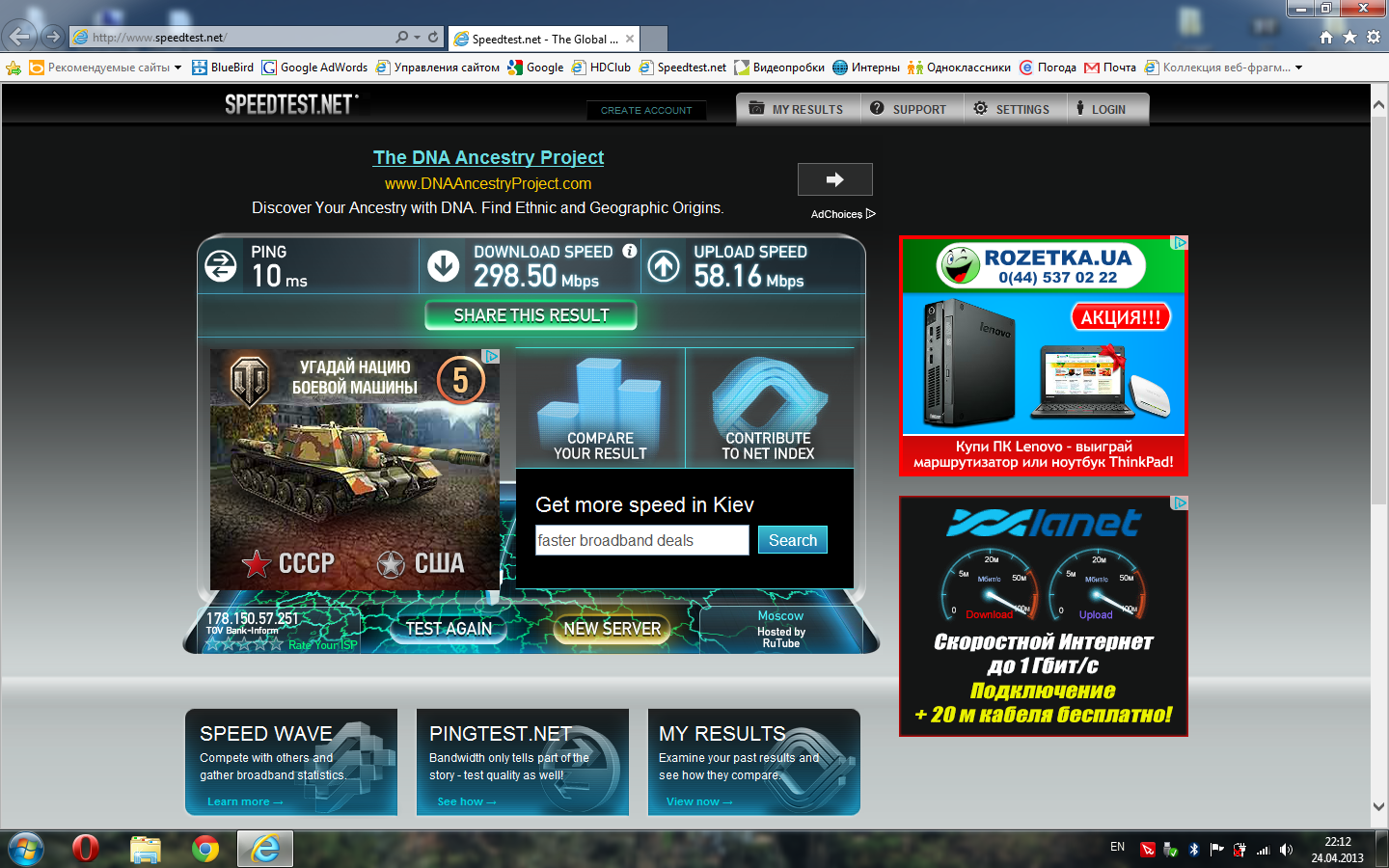Image resolution: width=1389 pixels, height=868 pixels.
Task: Click the Search button
Action: pos(793,540)
